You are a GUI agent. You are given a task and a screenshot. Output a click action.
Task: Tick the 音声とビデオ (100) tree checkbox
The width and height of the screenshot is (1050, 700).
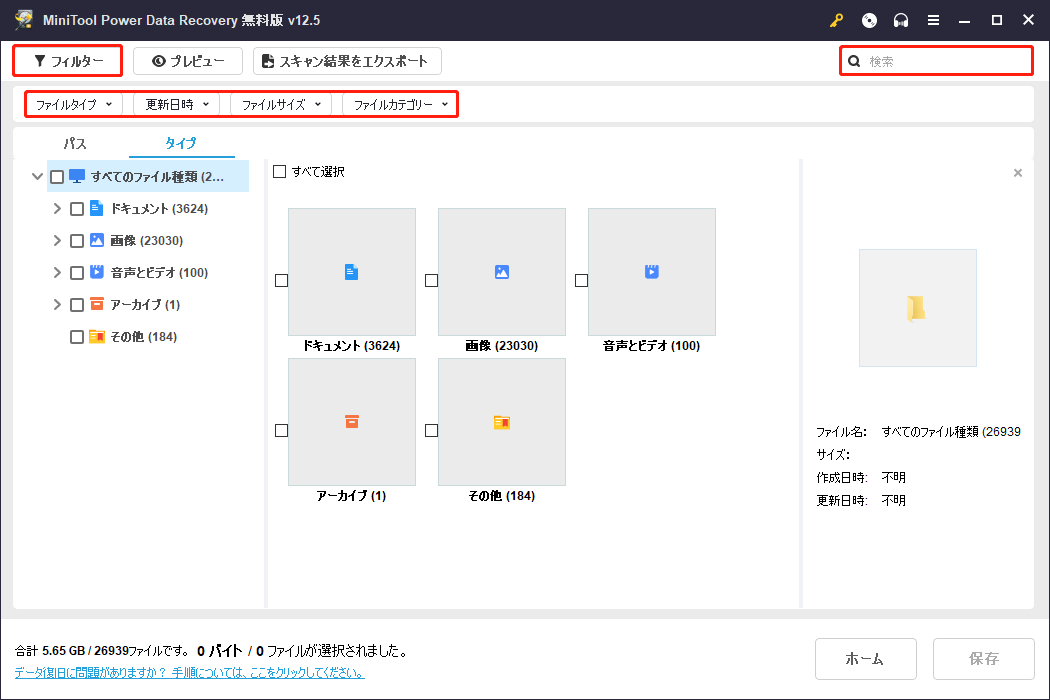point(76,273)
